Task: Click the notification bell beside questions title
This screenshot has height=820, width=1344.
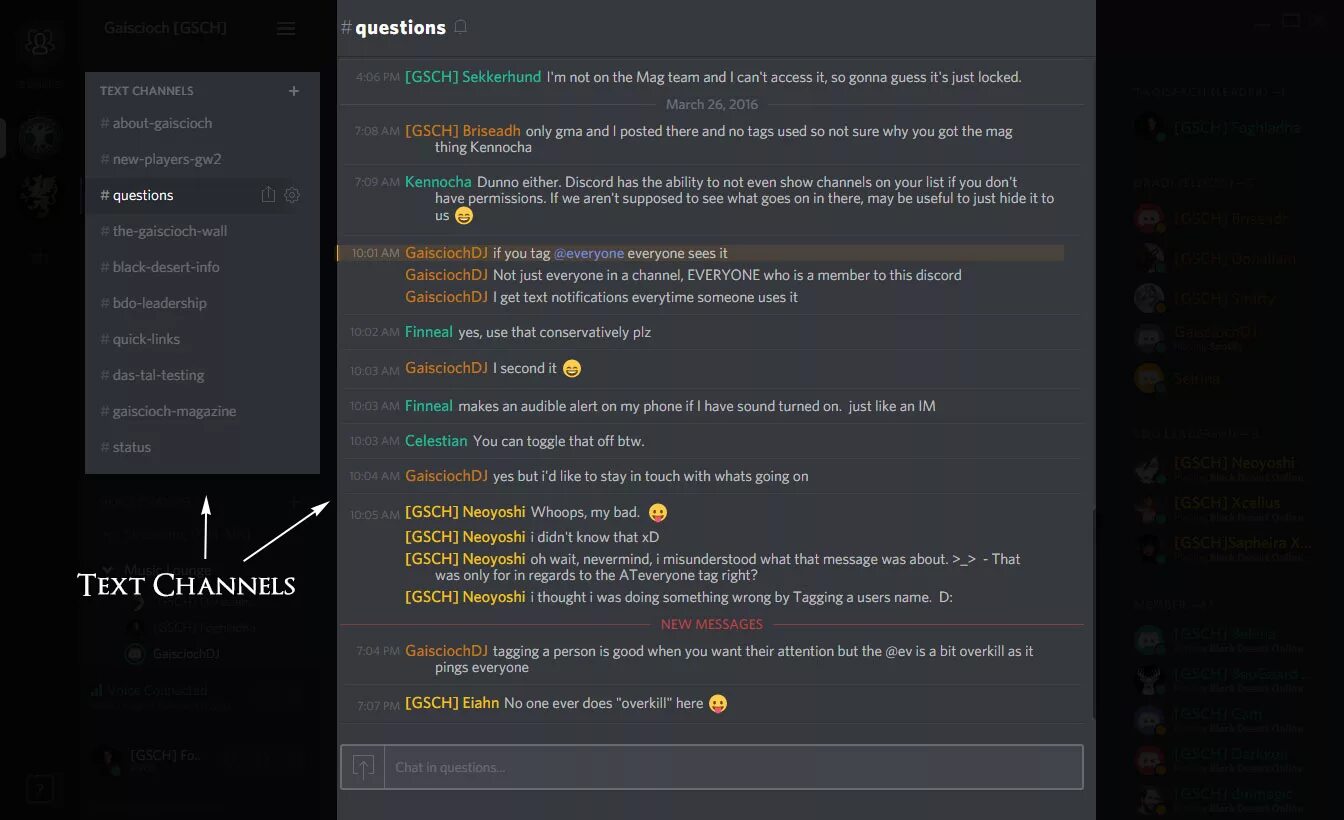Action: tap(460, 27)
